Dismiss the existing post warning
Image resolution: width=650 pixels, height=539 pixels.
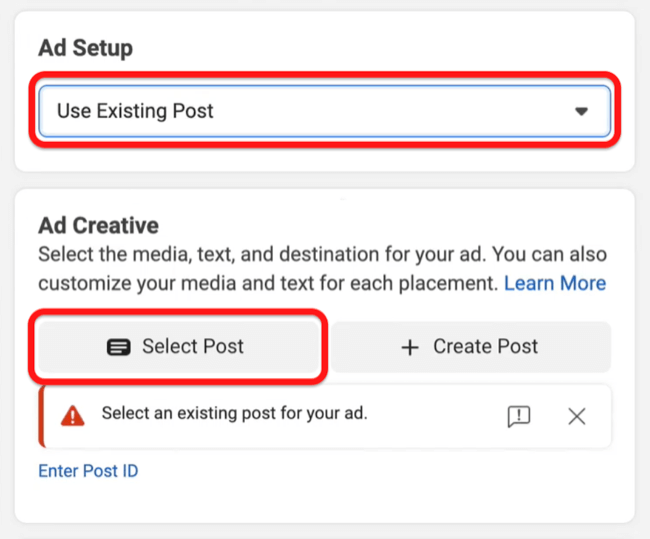[x=577, y=416]
